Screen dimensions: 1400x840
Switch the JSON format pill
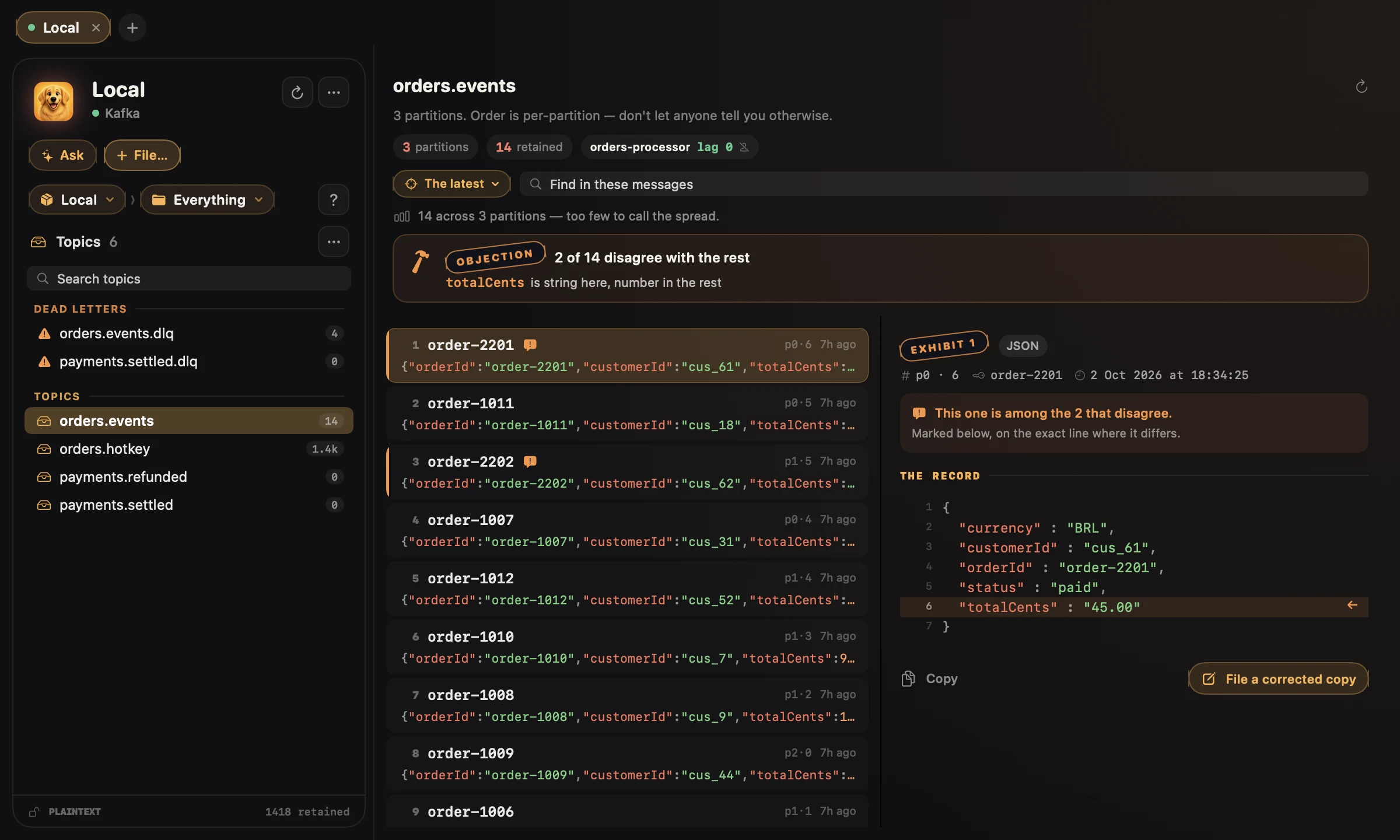click(1023, 345)
